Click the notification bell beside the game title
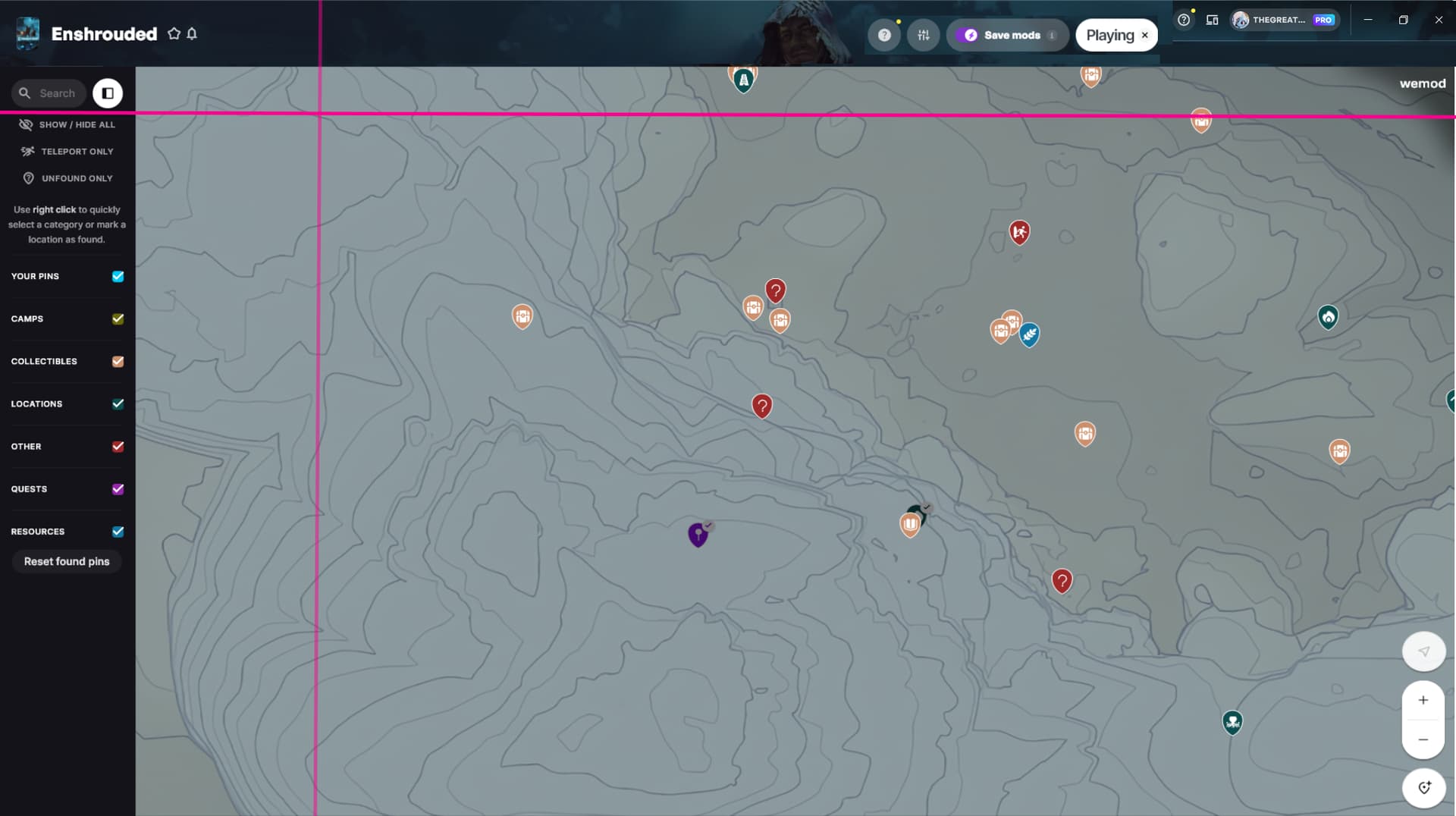This screenshot has height=816, width=1456. pos(192,34)
